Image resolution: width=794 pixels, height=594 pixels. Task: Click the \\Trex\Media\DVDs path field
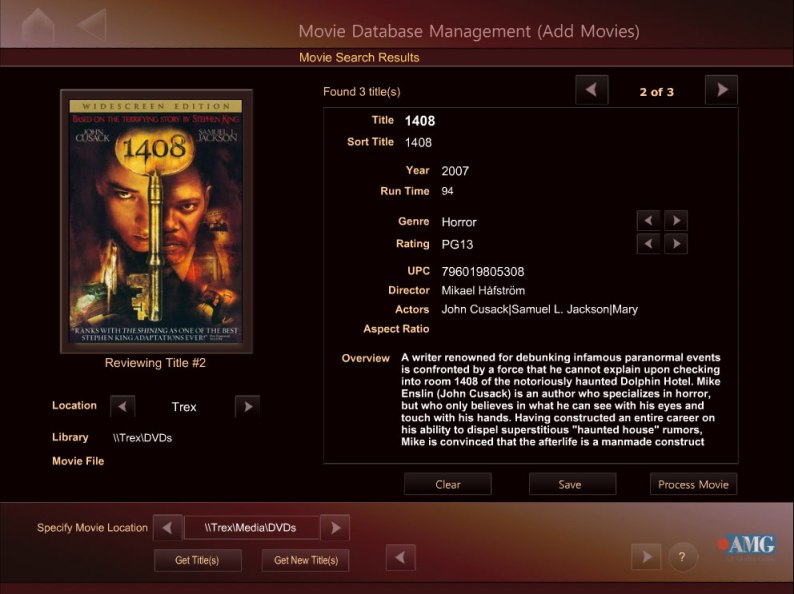[x=251, y=528]
